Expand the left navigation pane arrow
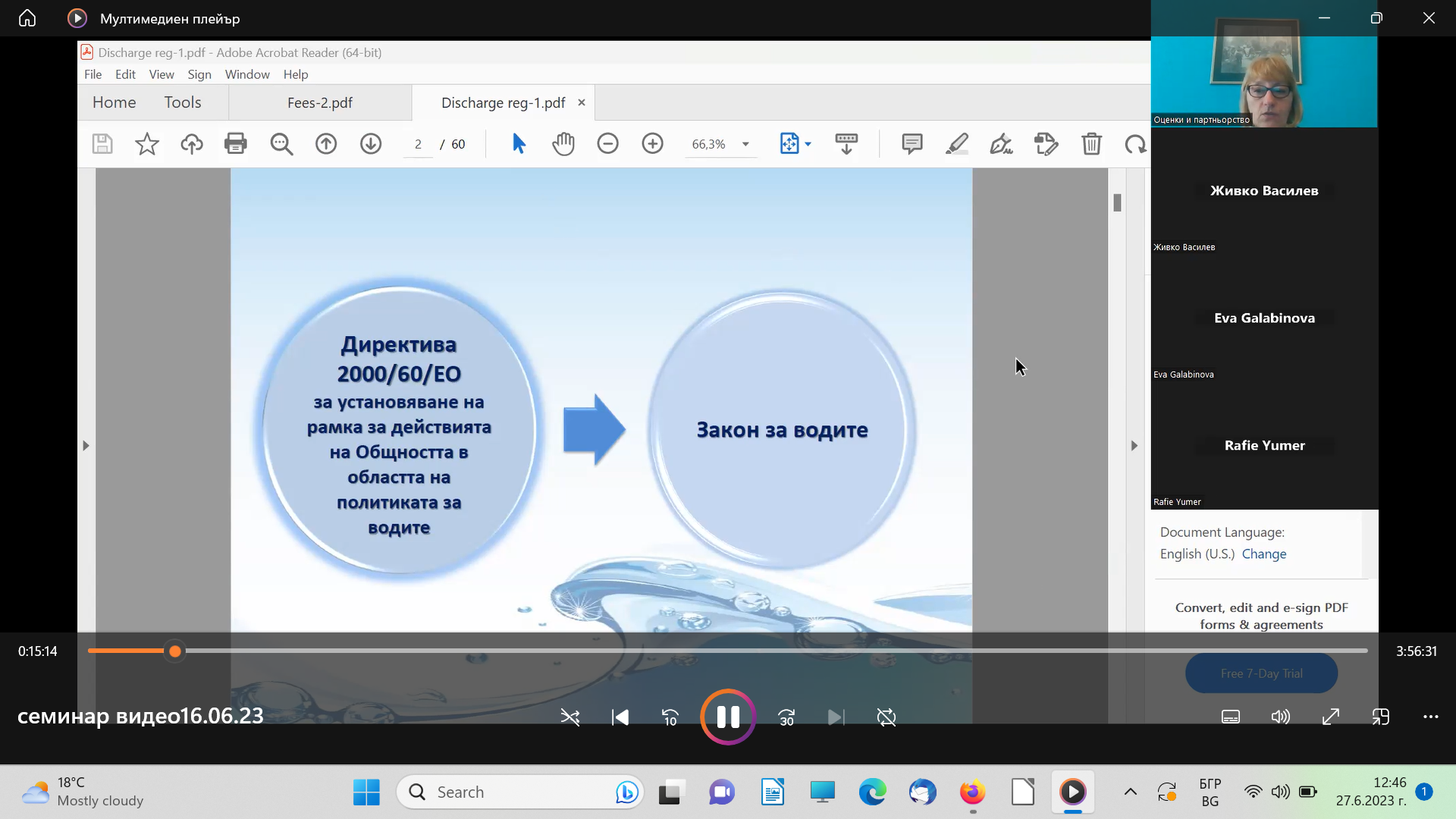Screen dimensions: 1456x819 [x=86, y=446]
